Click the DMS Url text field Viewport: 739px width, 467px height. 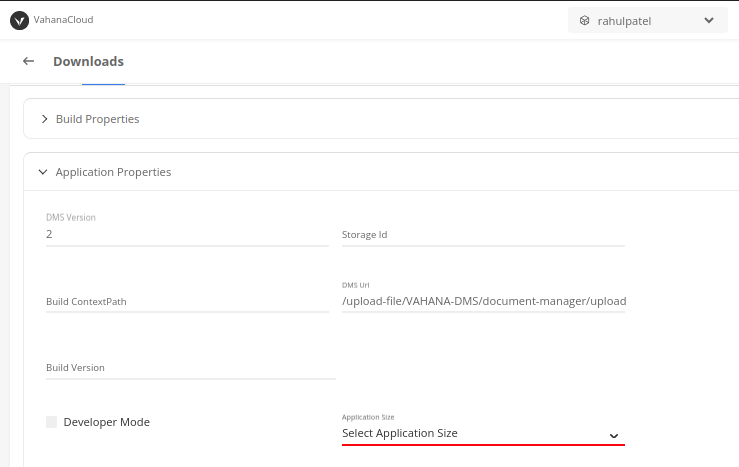483,301
